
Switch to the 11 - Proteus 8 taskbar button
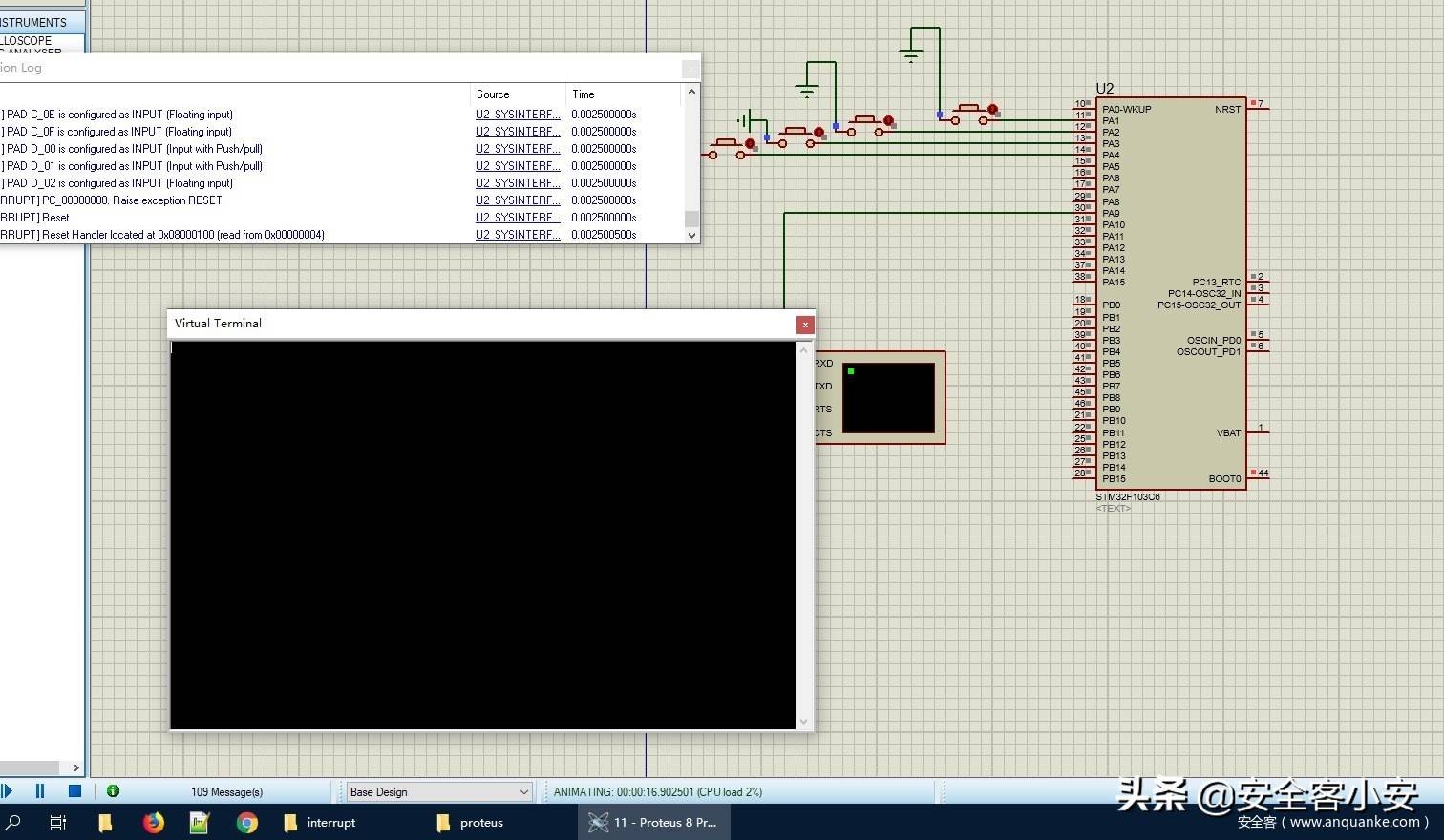coord(653,822)
